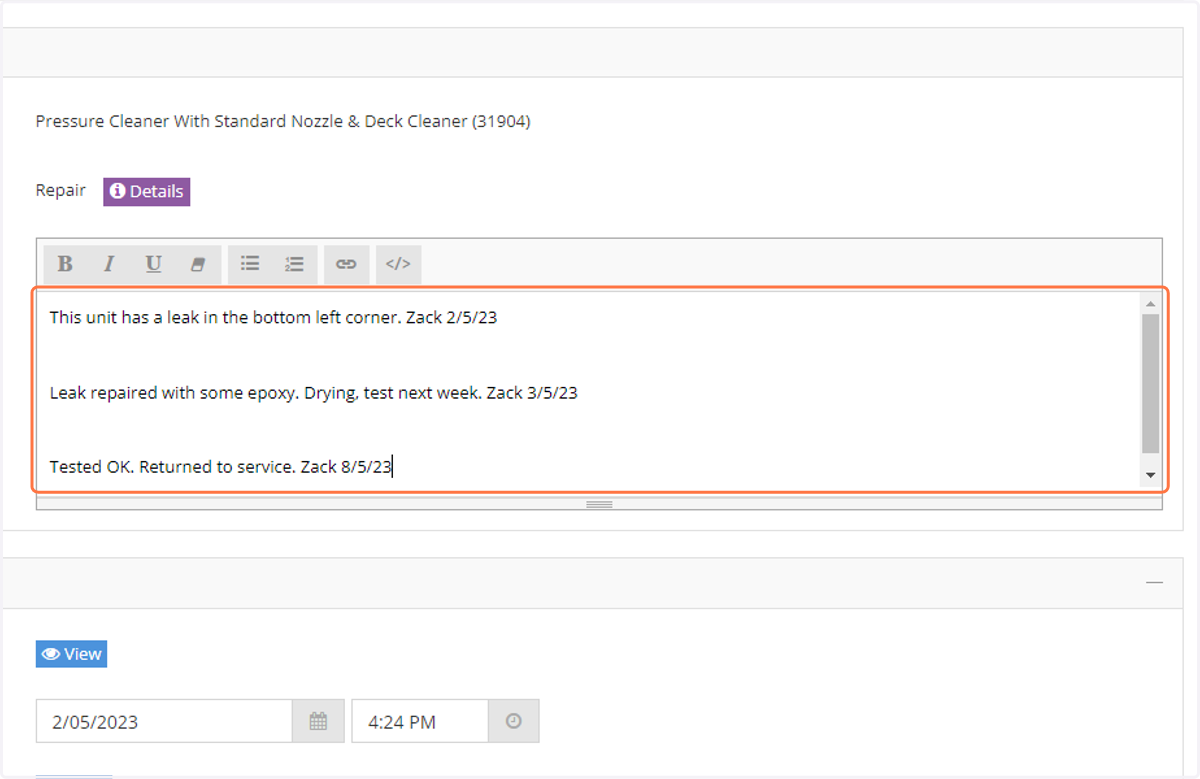This screenshot has width=1200, height=779.
Task: Click the notes editor scrollbar thumb
Action: (x=1150, y=384)
